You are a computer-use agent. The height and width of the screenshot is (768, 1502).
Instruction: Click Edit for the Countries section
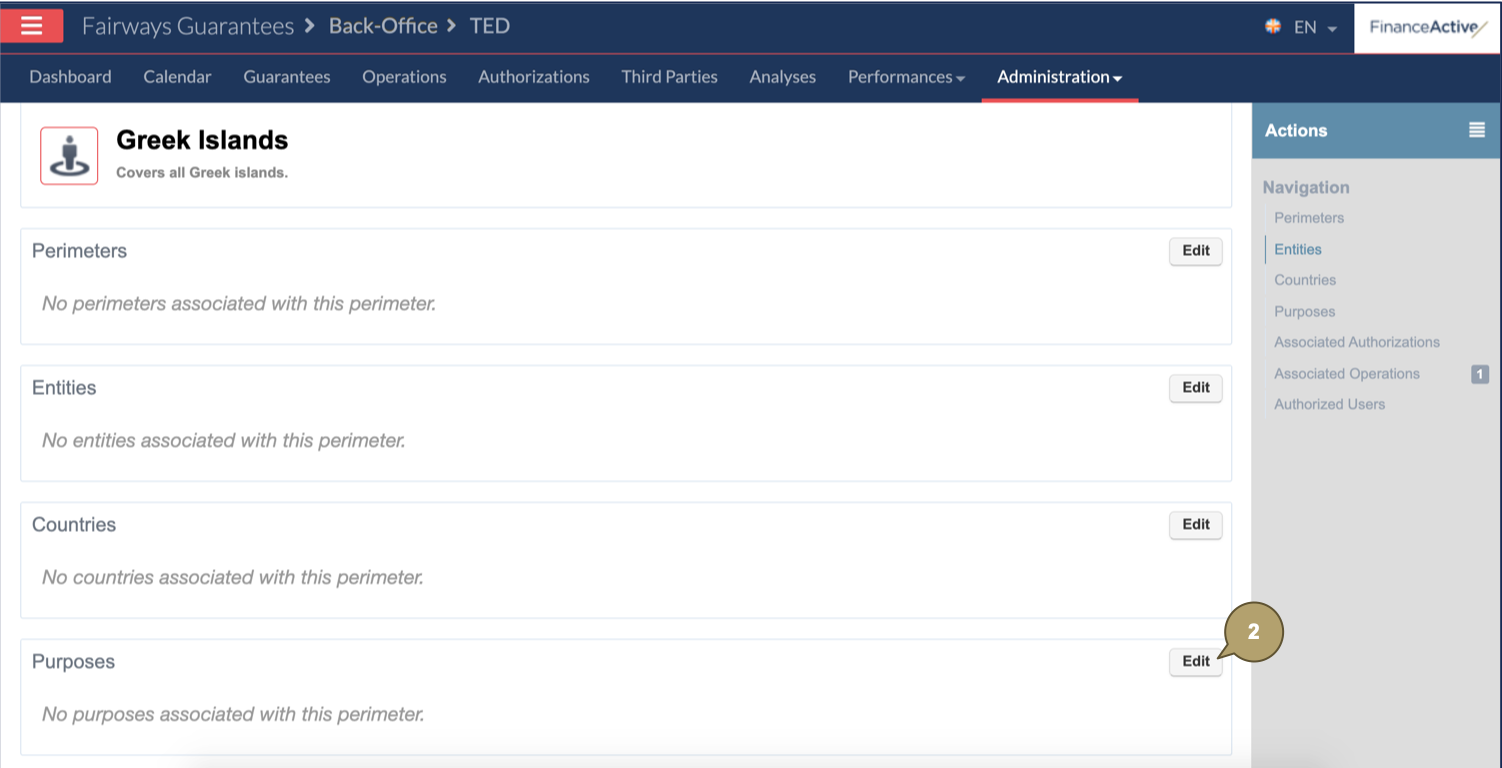[1195, 525]
